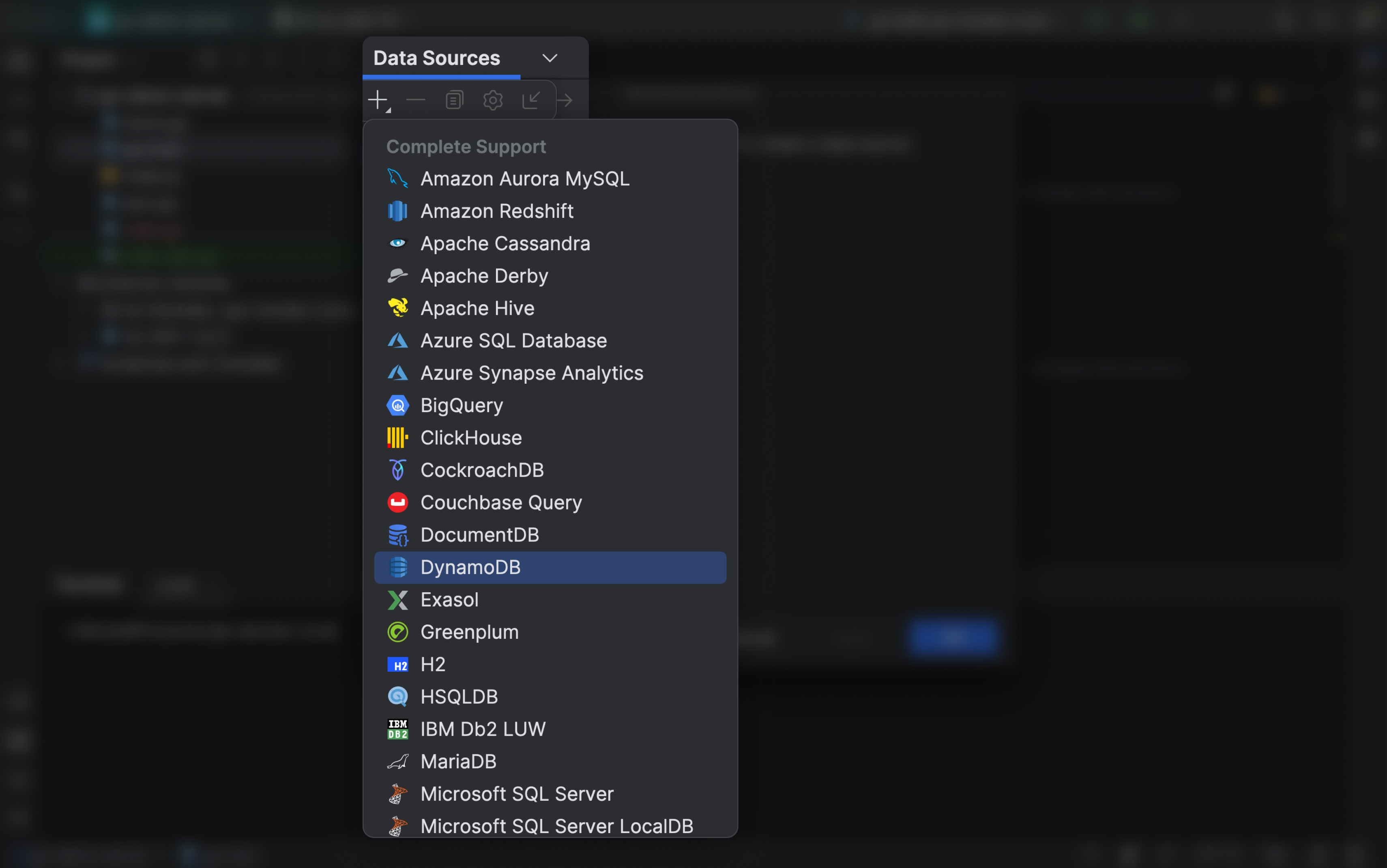Select Microsoft SQL Server from the list

[516, 793]
